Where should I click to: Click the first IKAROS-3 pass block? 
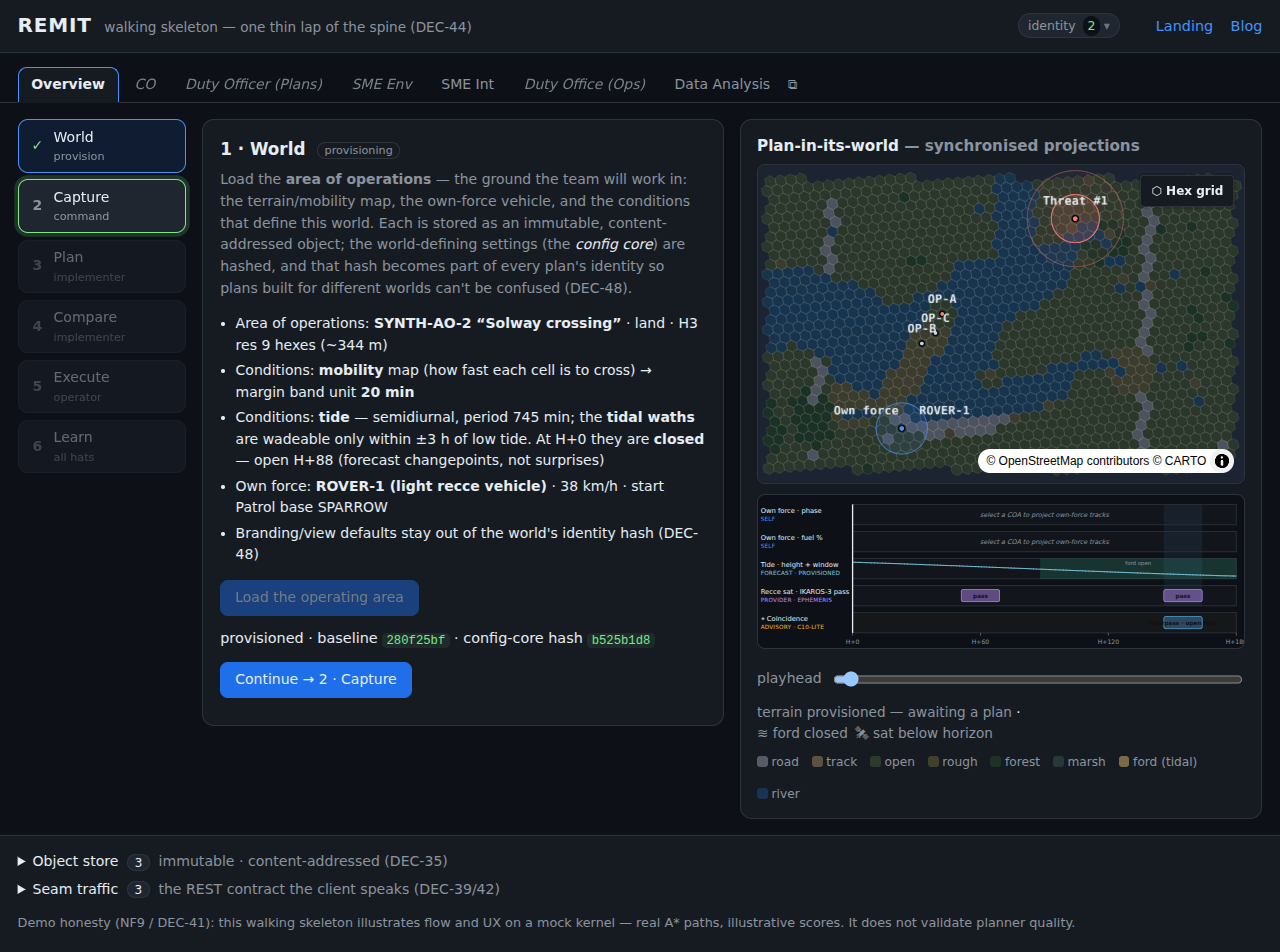point(980,596)
